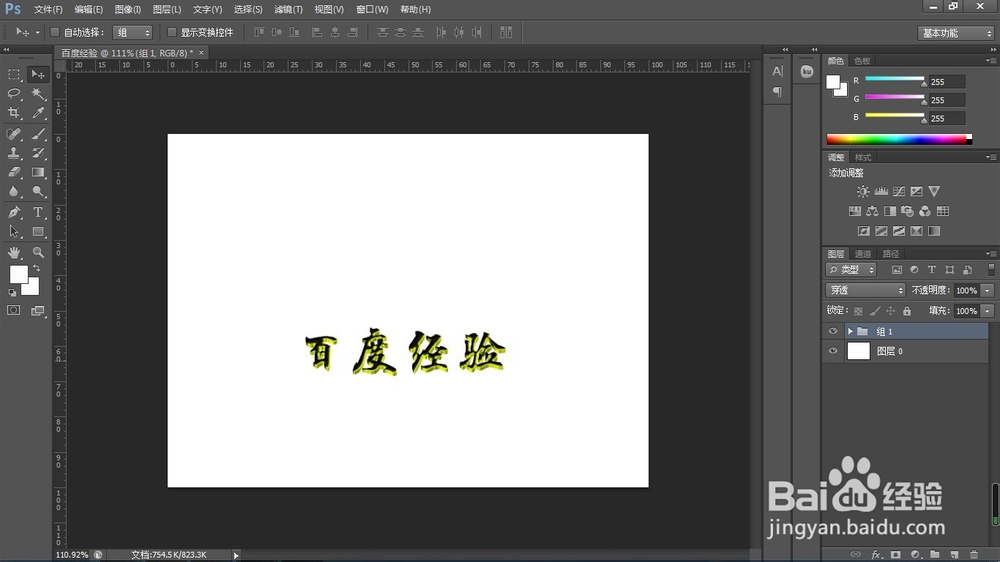Select the Gradient tool
The width and height of the screenshot is (1000, 562).
pyautogui.click(x=38, y=172)
